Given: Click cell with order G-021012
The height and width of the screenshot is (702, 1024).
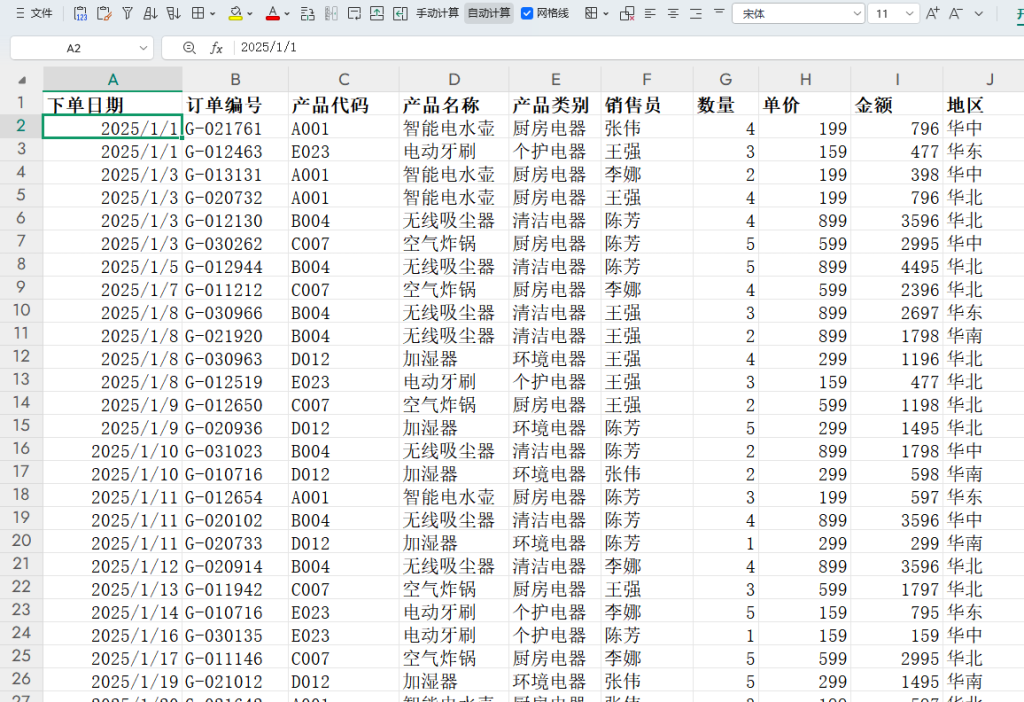Looking at the screenshot, I should 235,681.
